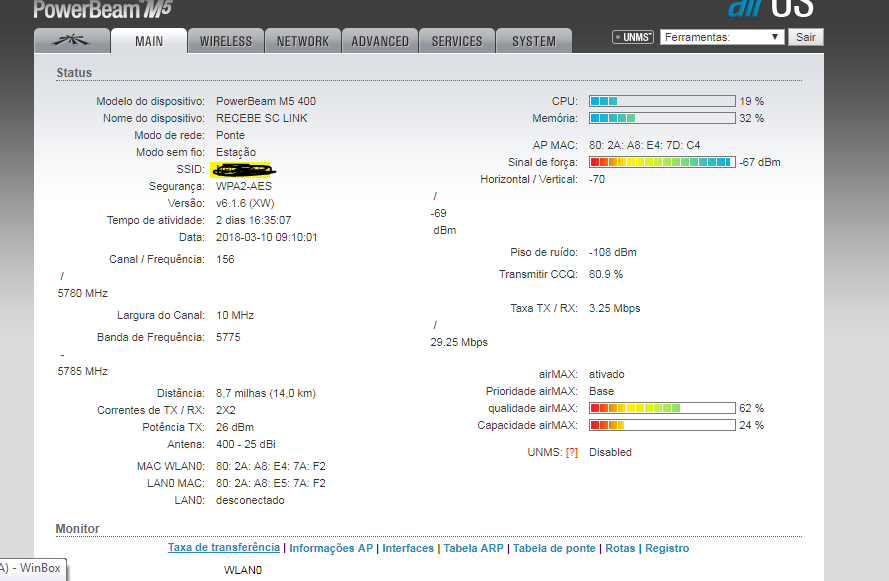889x581 pixels.
Task: Click the Memória usage bar
Action: (662, 118)
